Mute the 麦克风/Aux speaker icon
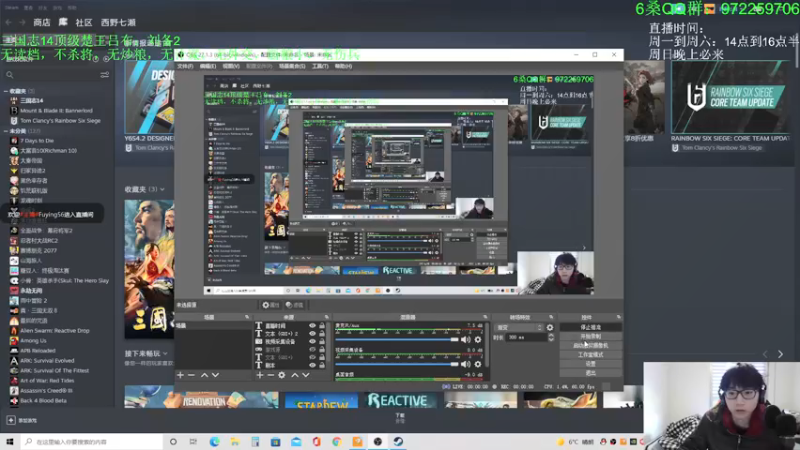This screenshot has height=450, width=800. tap(466, 339)
